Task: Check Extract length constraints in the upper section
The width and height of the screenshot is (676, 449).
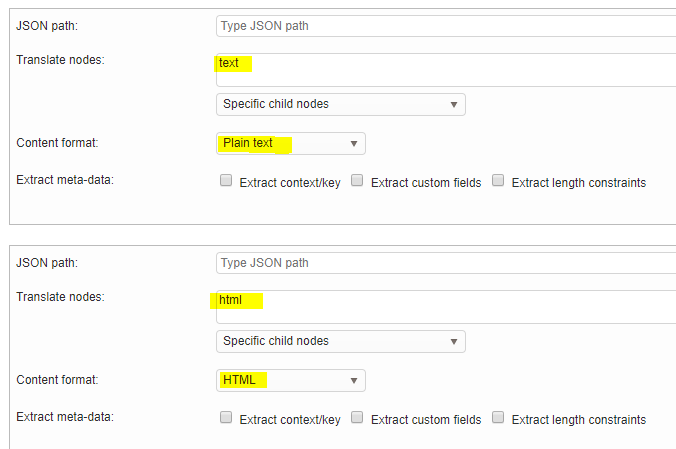Action: click(x=498, y=181)
